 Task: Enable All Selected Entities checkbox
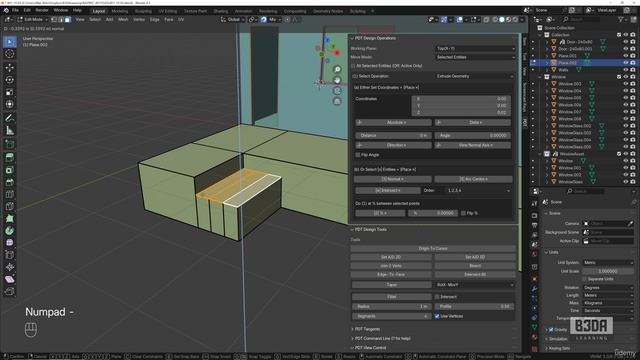(x=353, y=66)
